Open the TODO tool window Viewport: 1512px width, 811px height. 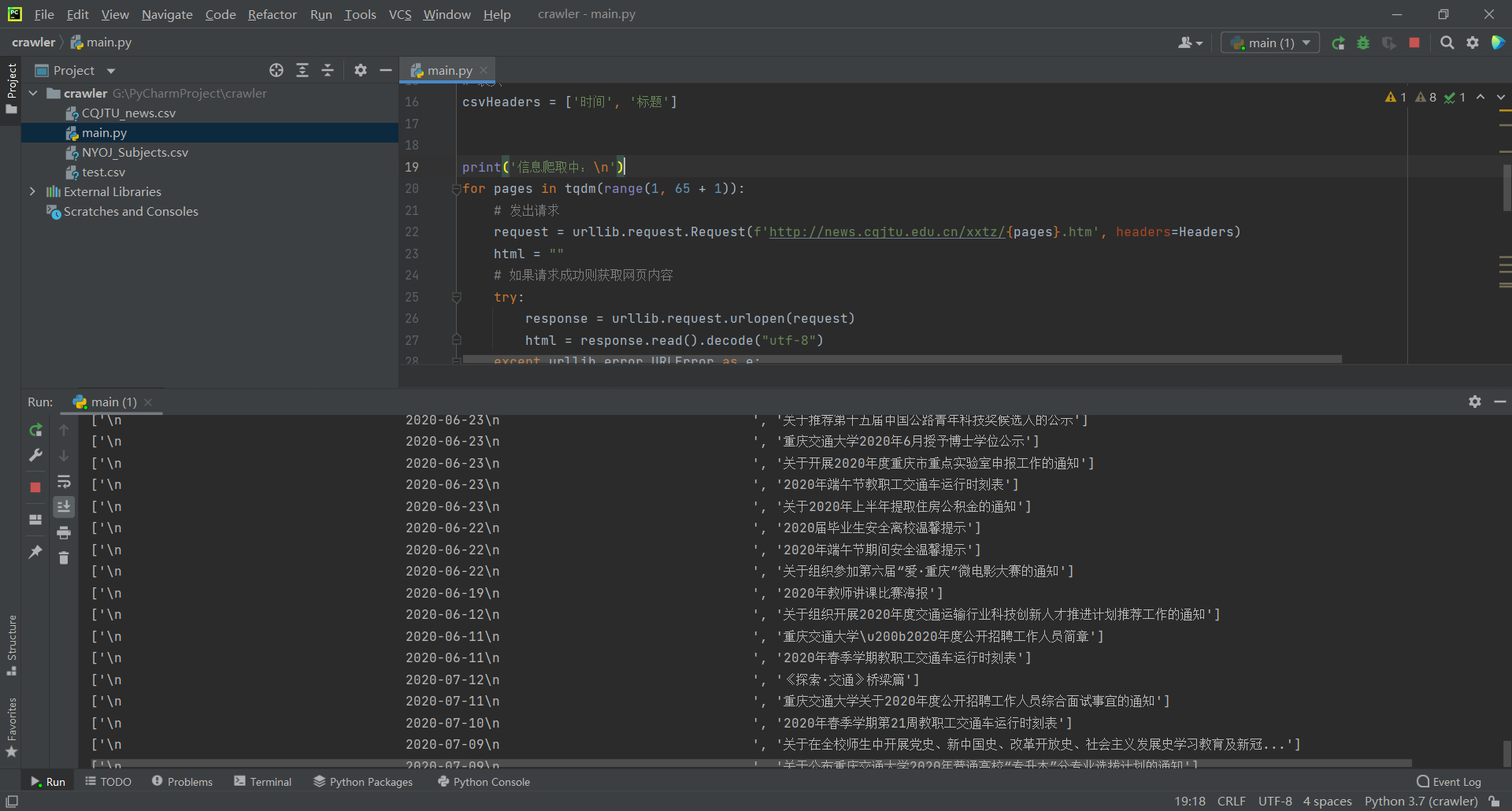(x=108, y=782)
